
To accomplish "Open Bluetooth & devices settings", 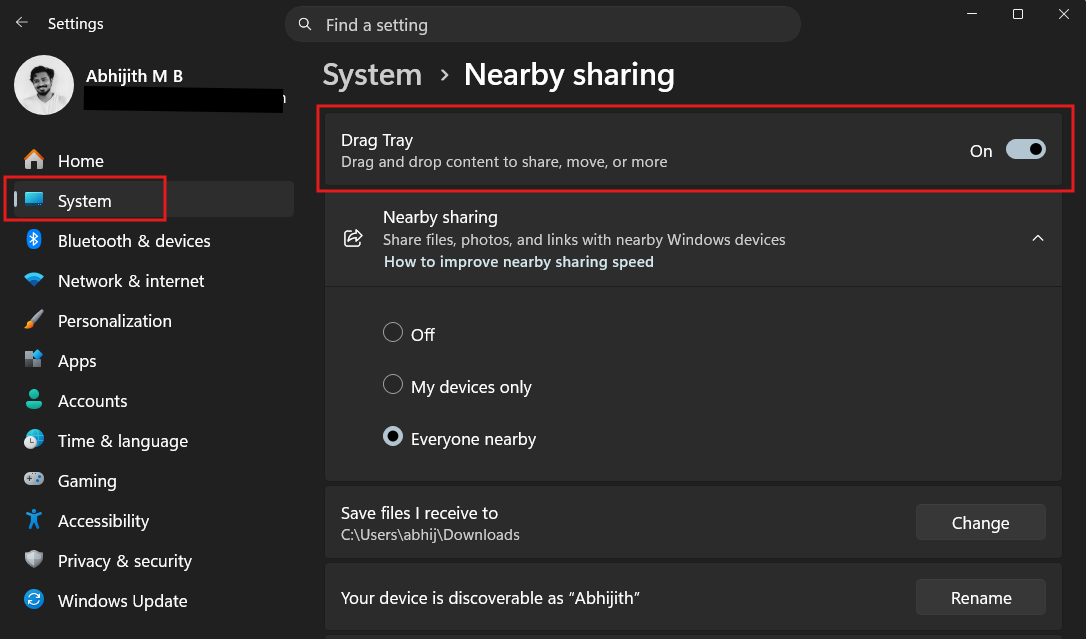I will [134, 240].
